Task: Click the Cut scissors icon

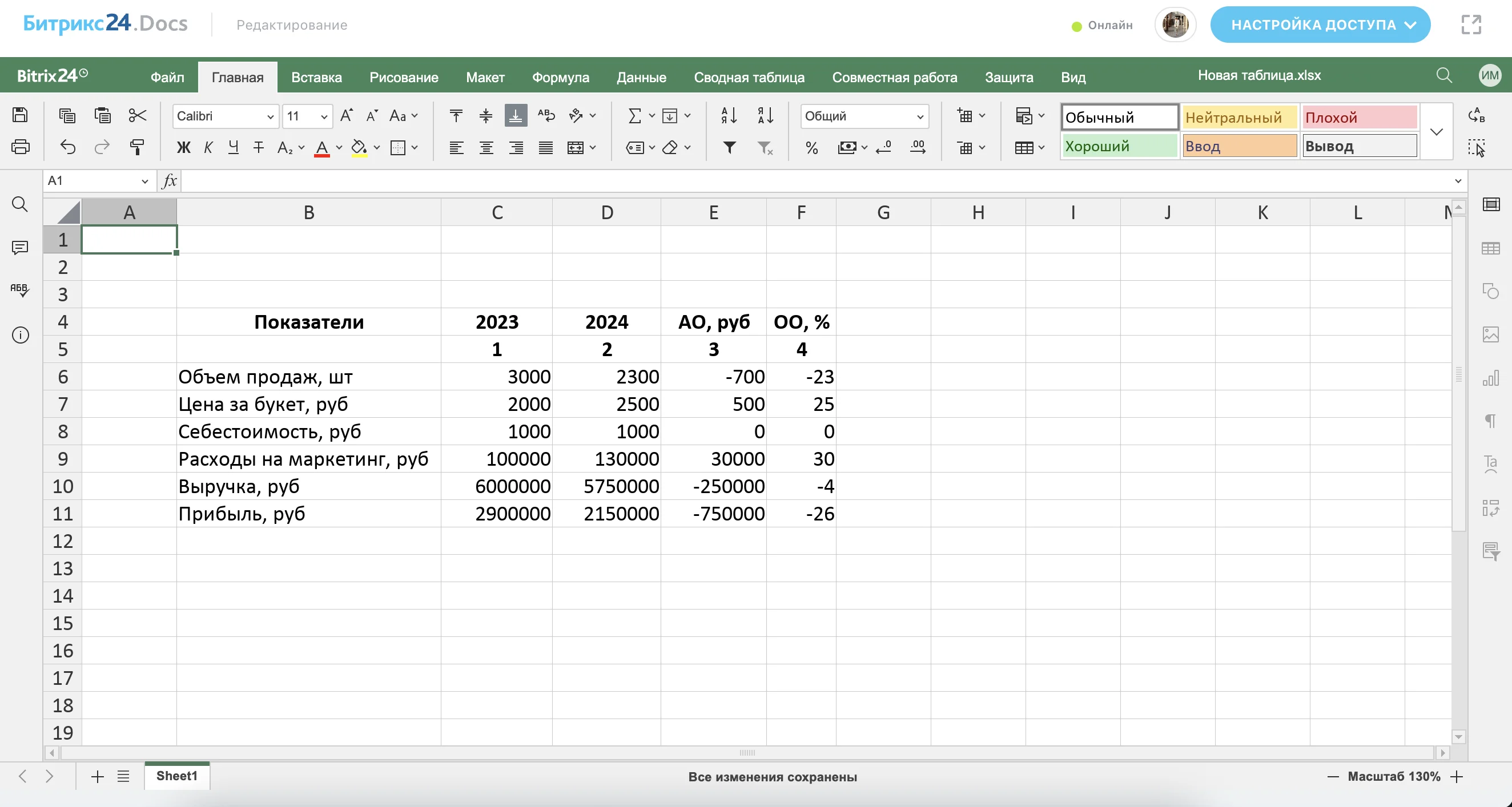Action: [138, 115]
